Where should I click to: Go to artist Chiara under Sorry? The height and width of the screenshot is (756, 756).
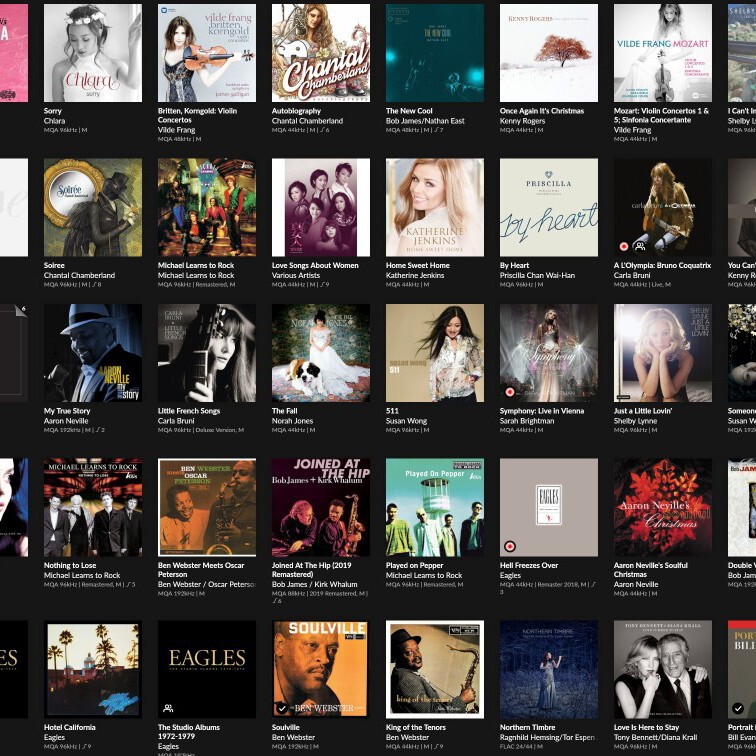pos(54,121)
